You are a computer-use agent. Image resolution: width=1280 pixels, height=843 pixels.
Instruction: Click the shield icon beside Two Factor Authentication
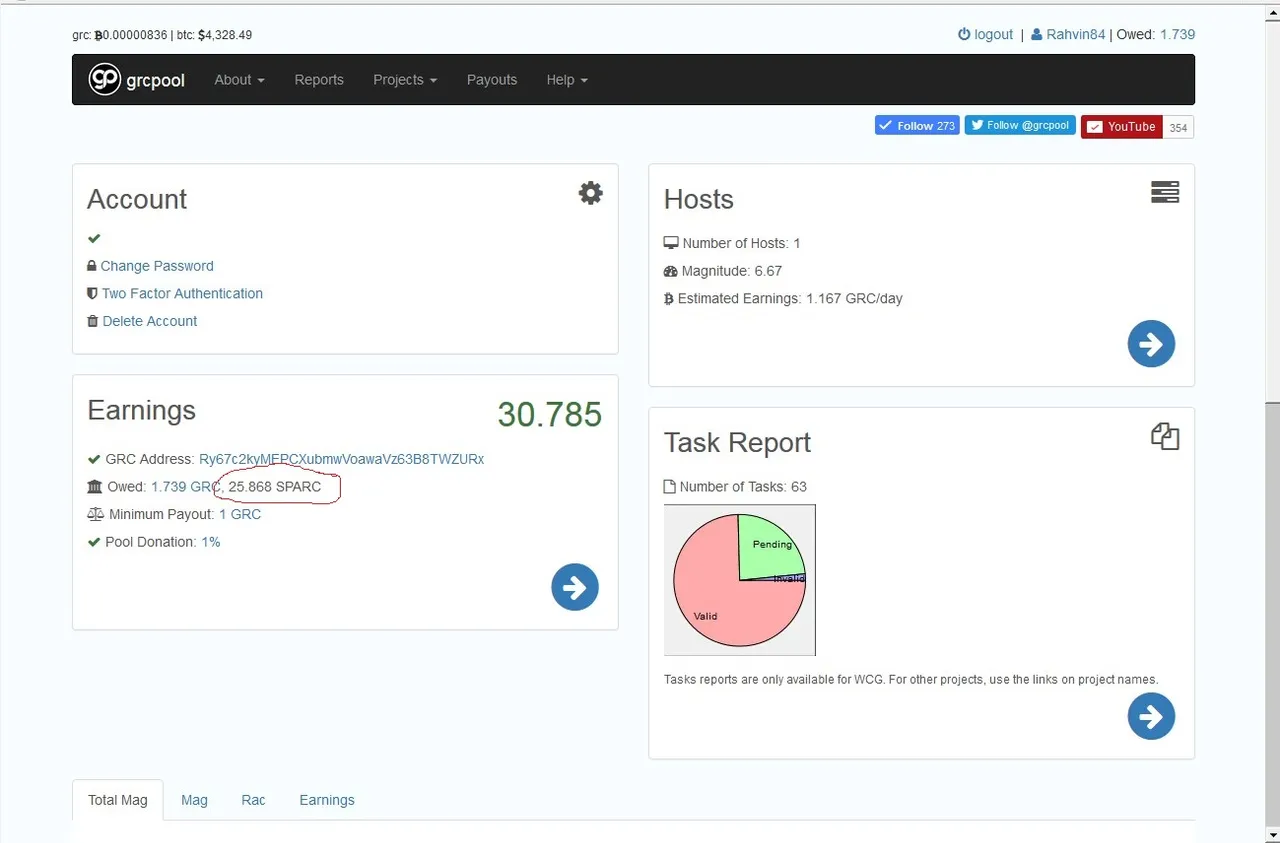tap(93, 293)
